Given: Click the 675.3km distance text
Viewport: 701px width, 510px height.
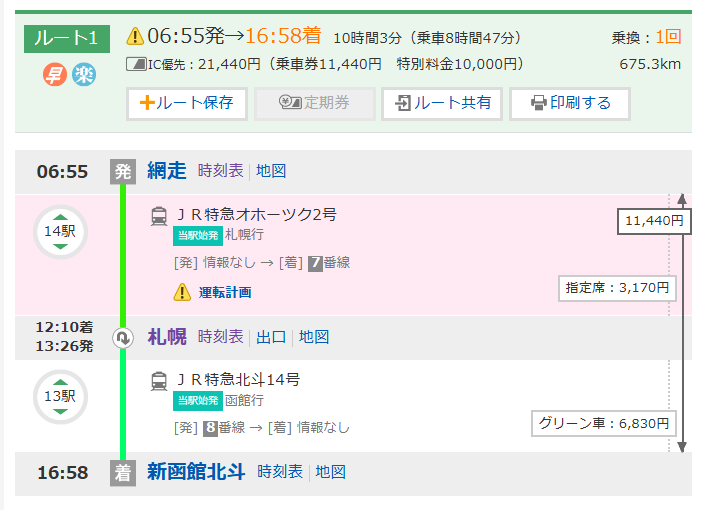Looking at the screenshot, I should click(650, 64).
